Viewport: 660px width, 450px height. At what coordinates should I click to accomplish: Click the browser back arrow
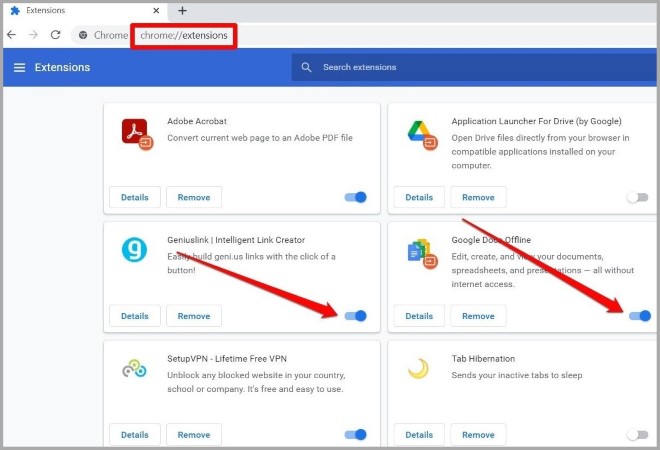point(11,35)
